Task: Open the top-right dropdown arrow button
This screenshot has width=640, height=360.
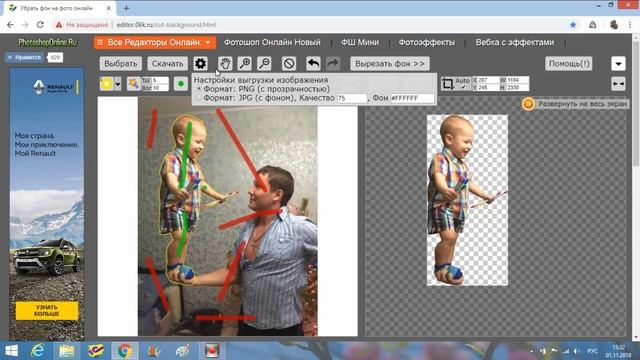Action: tap(618, 64)
